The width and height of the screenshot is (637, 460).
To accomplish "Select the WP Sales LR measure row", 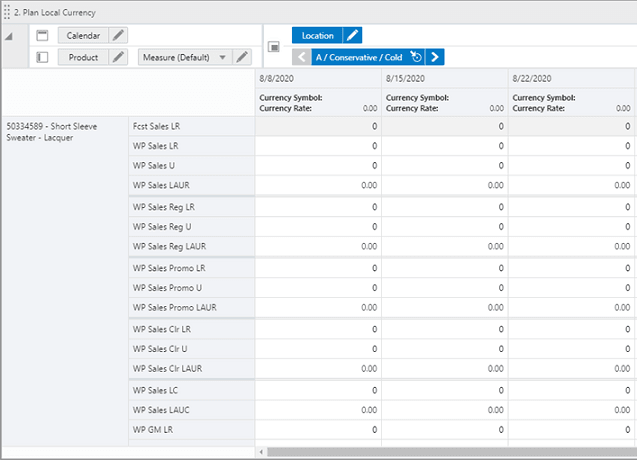I will [x=191, y=146].
